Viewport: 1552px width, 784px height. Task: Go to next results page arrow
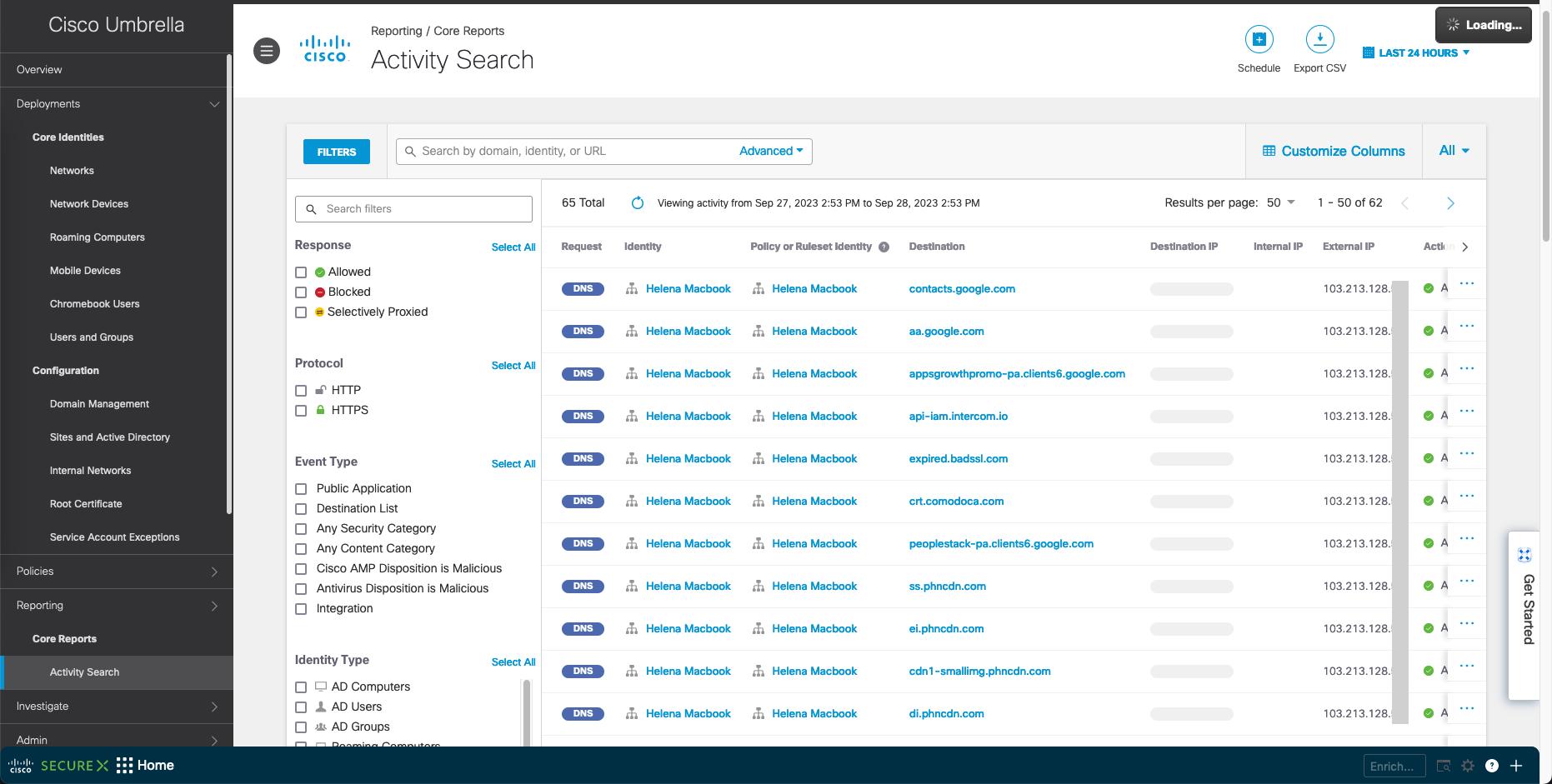(1450, 203)
